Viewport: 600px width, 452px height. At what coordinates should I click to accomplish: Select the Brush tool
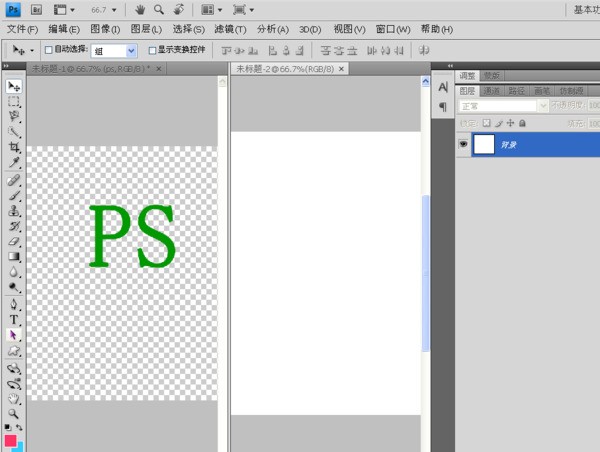pos(14,196)
